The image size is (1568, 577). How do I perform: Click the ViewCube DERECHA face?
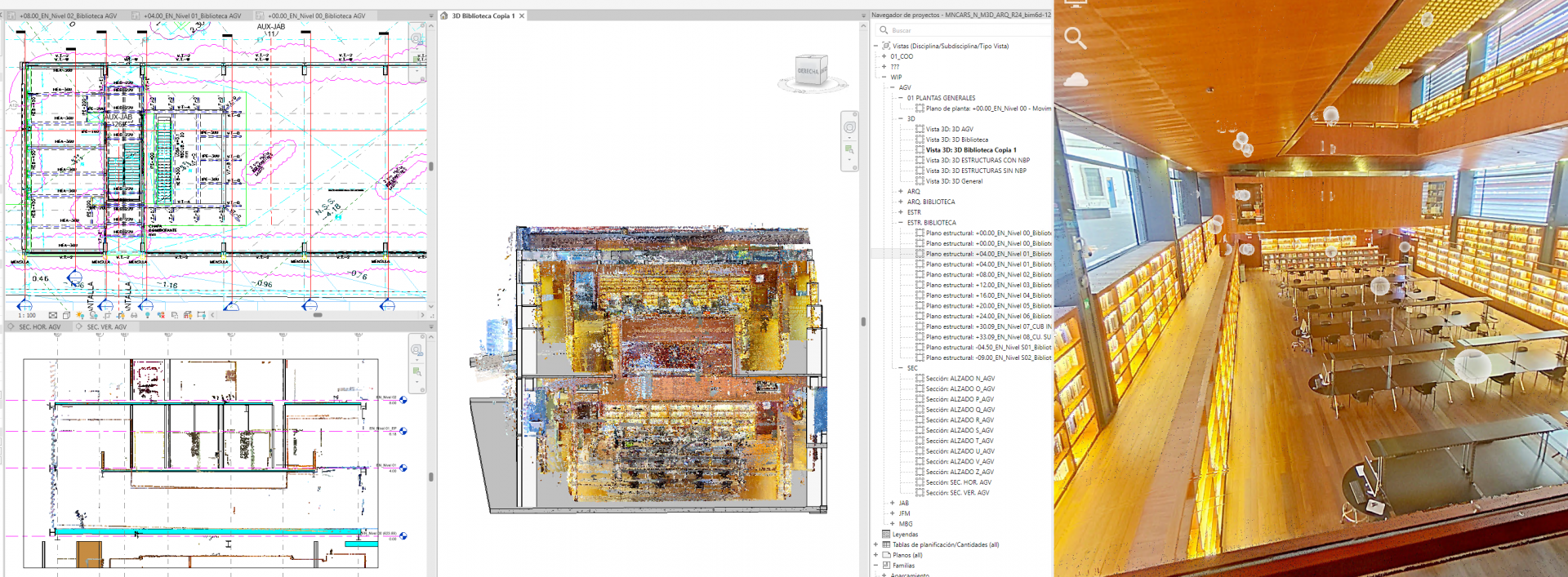[808, 71]
